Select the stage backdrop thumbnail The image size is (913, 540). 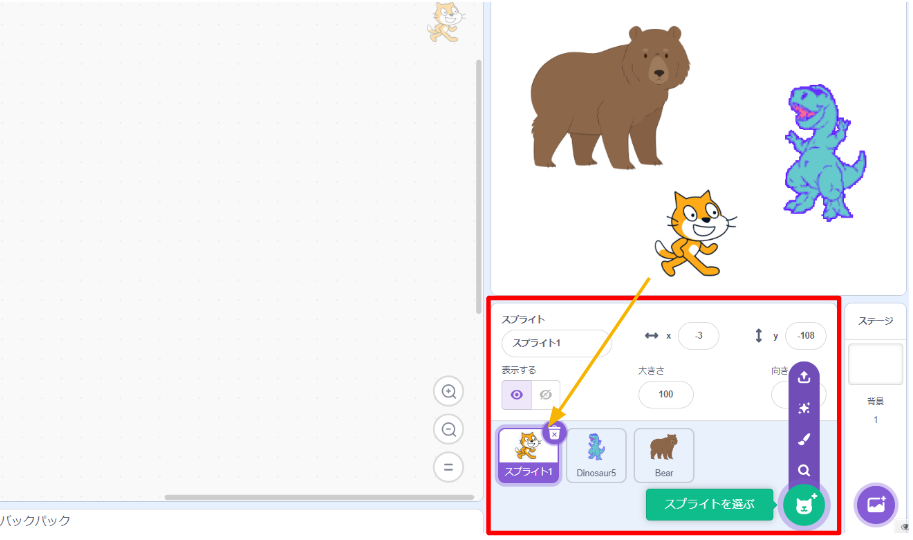point(875,364)
